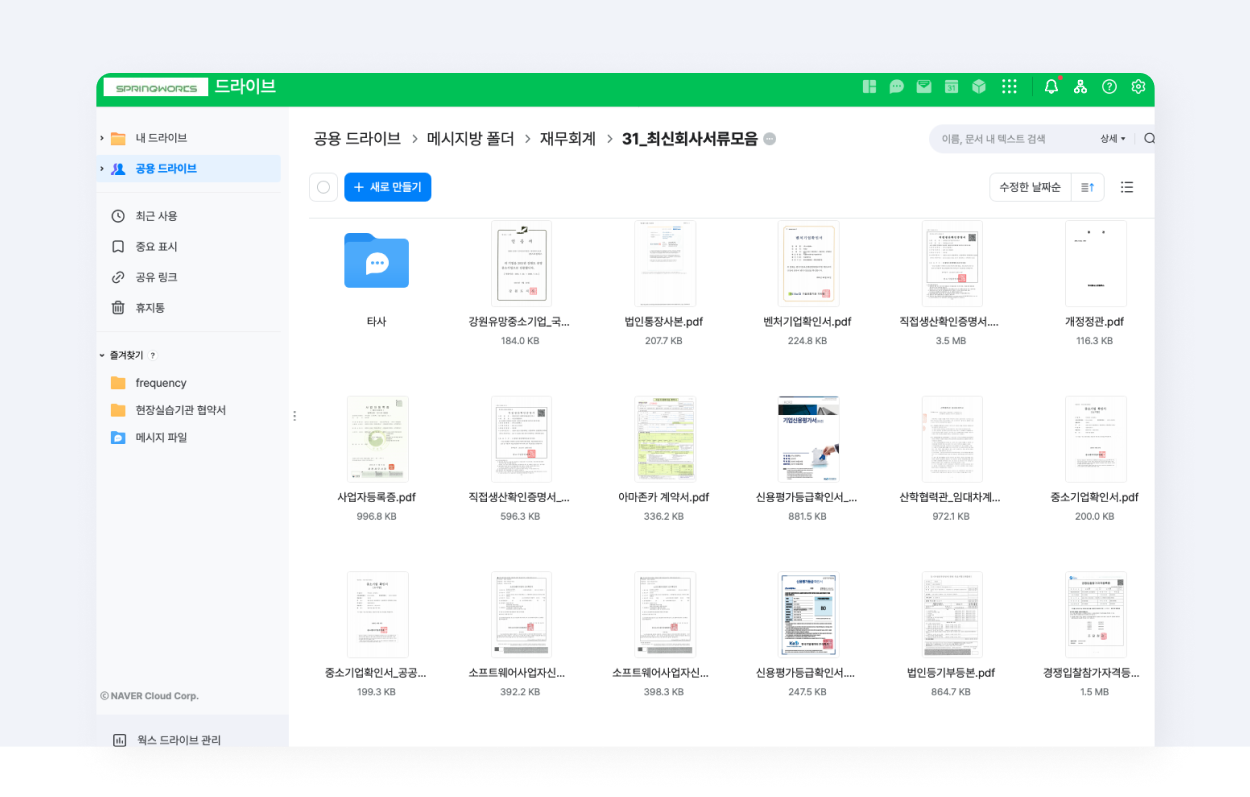
Task: Open the 수정한 날짜순 sort dropdown
Action: pyautogui.click(x=1030, y=187)
